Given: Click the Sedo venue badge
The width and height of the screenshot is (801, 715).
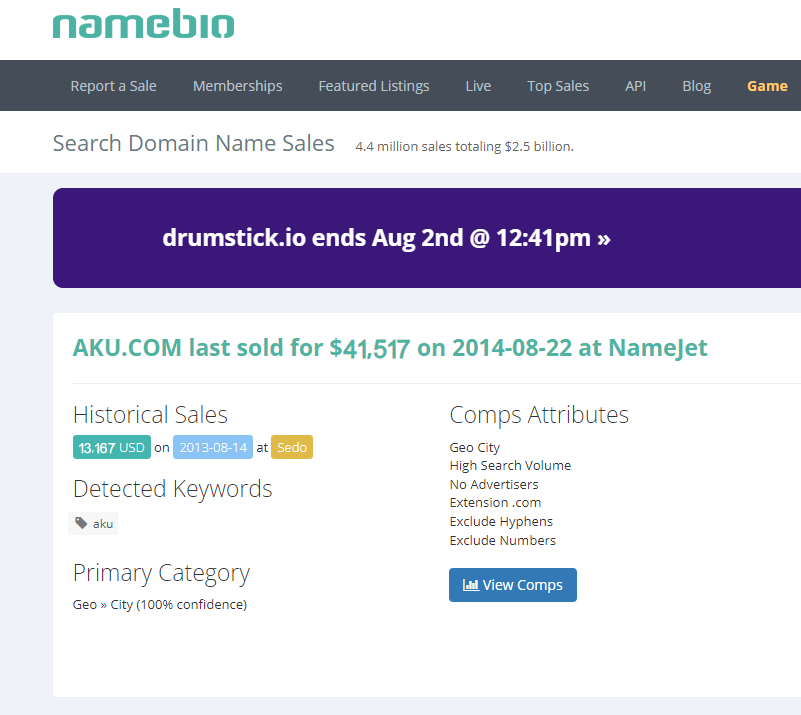Looking at the screenshot, I should click(x=292, y=447).
